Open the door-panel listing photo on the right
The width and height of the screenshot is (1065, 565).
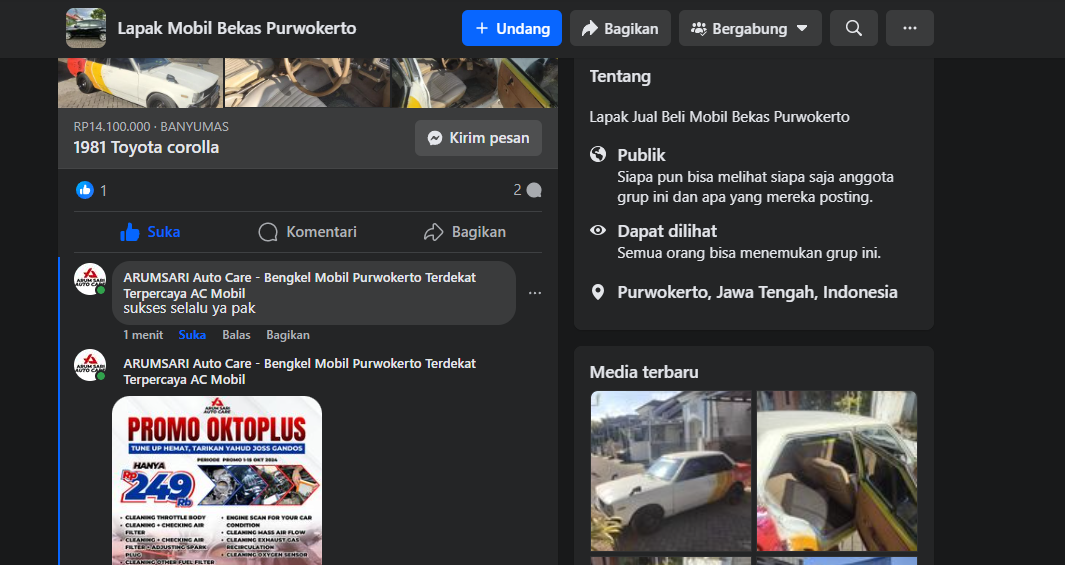tap(475, 83)
